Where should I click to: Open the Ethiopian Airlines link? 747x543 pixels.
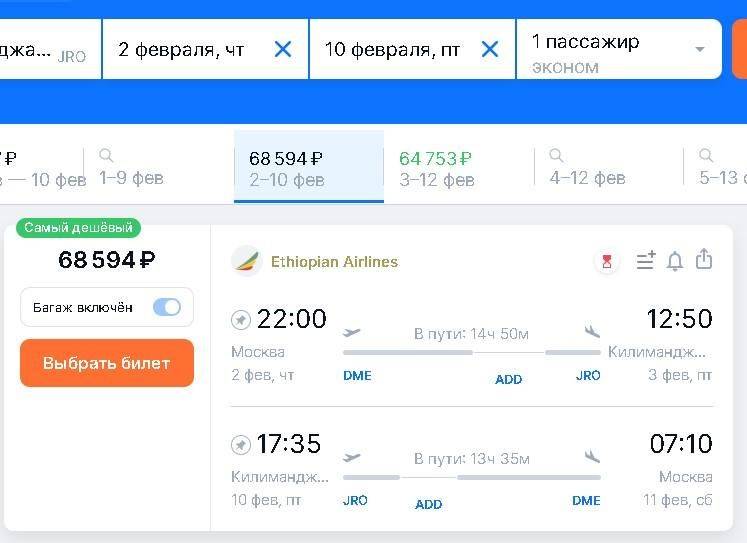coord(334,262)
